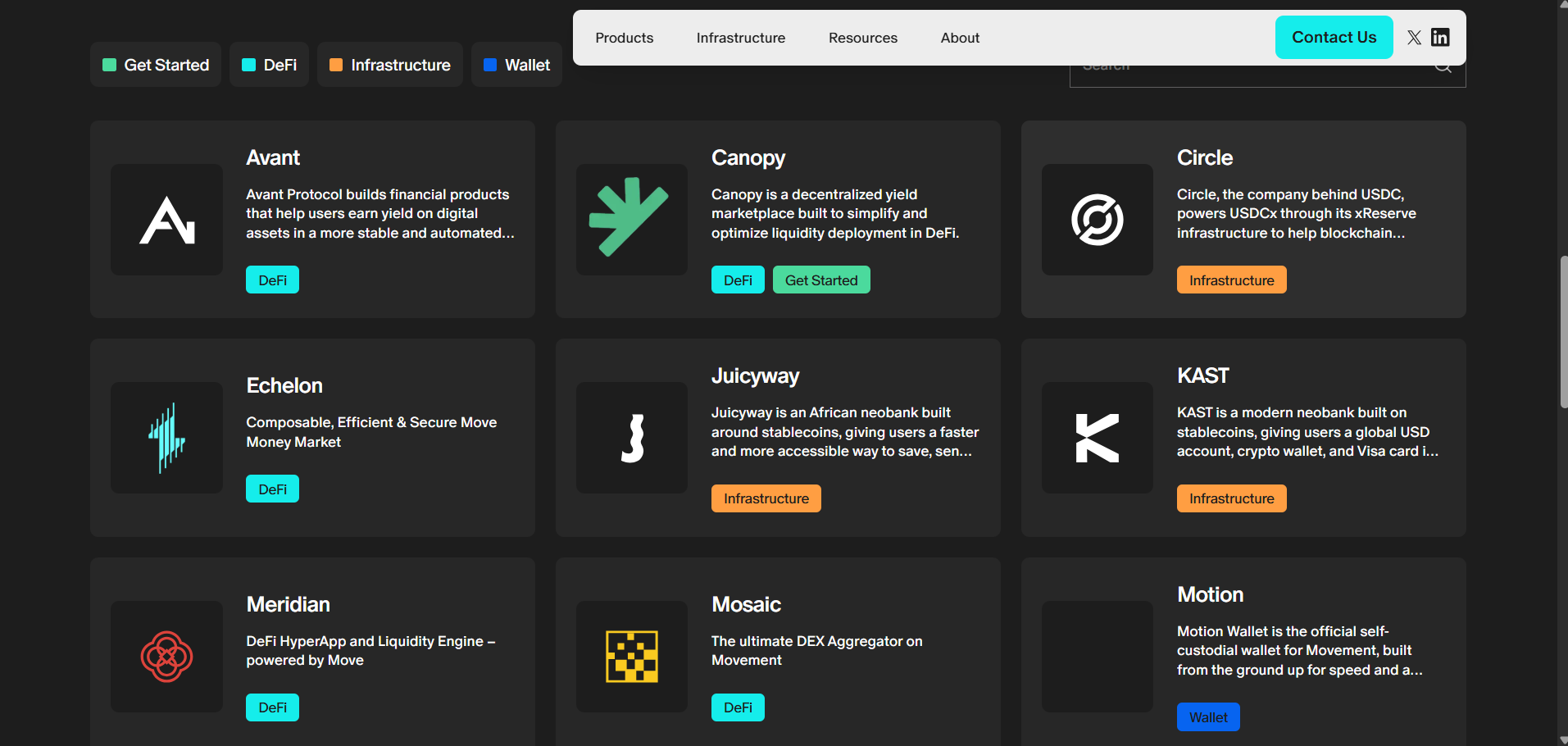The image size is (1568, 746).
Task: Click the Get Started tag on Canopy card
Action: 821,280
